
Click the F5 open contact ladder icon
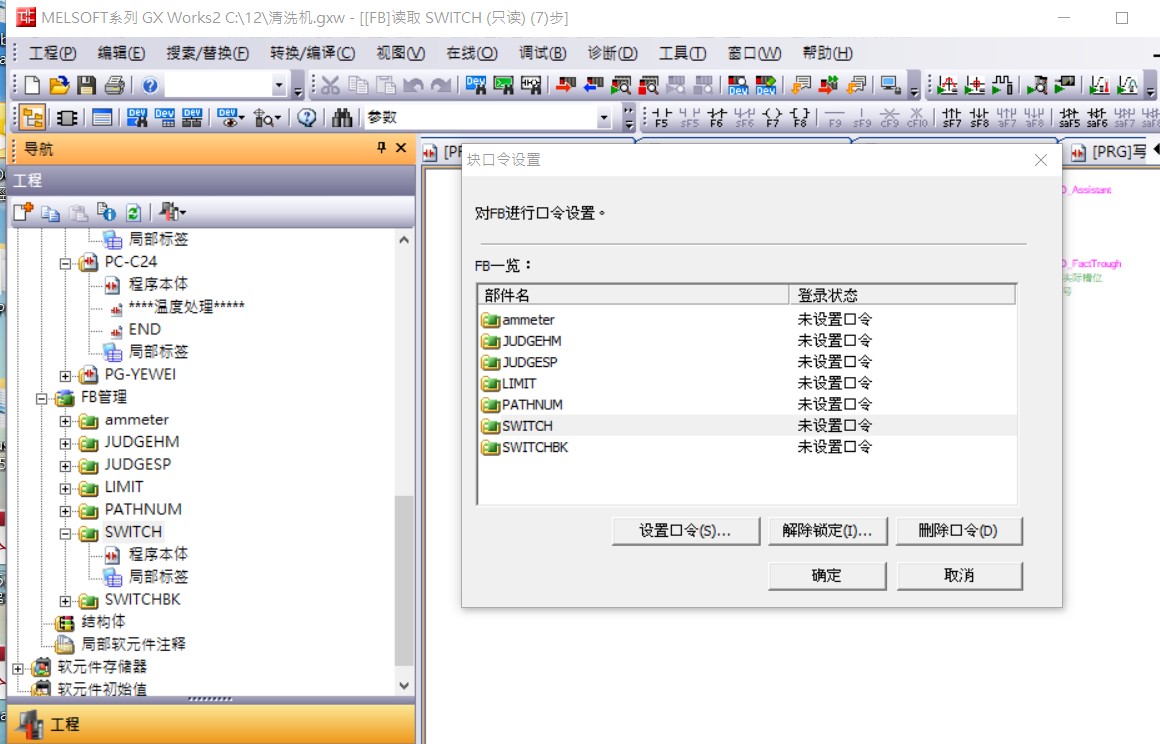(x=661, y=118)
